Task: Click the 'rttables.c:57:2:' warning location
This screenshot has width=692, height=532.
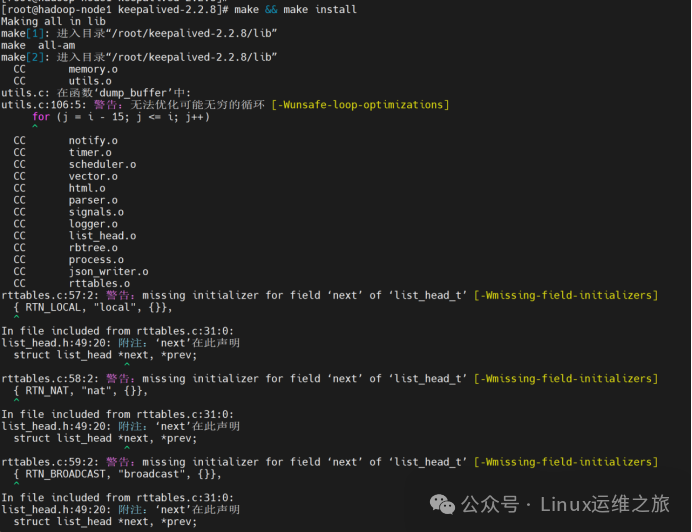Action: [50, 295]
